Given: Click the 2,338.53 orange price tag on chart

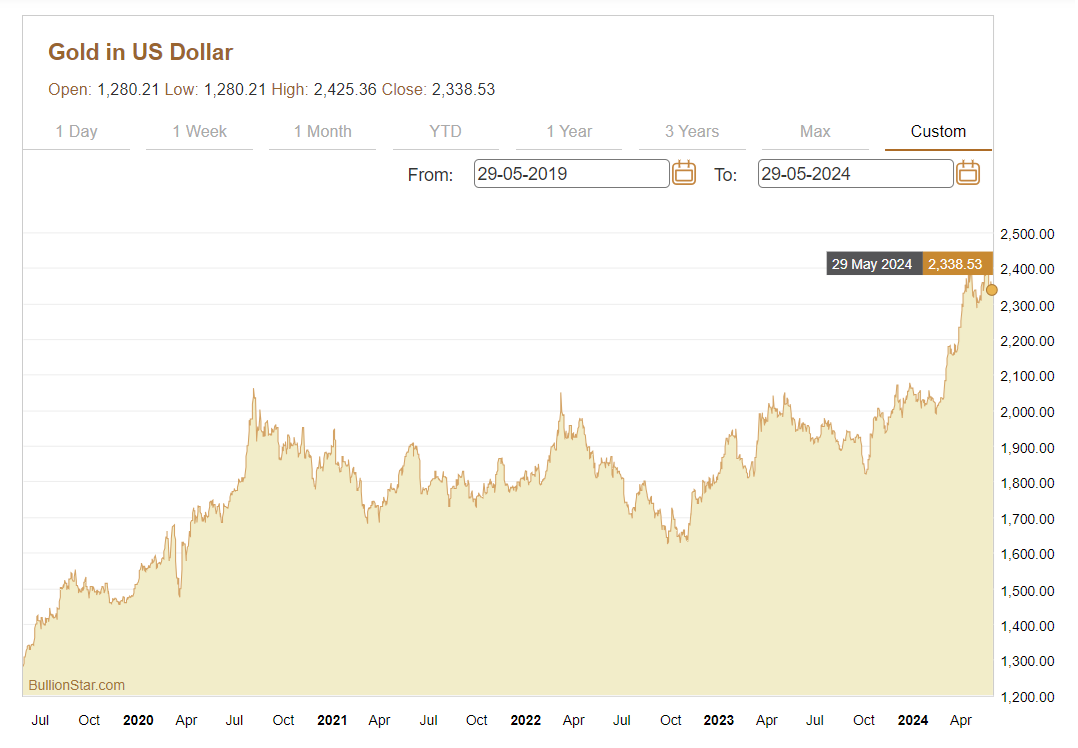Looking at the screenshot, I should [x=955, y=264].
